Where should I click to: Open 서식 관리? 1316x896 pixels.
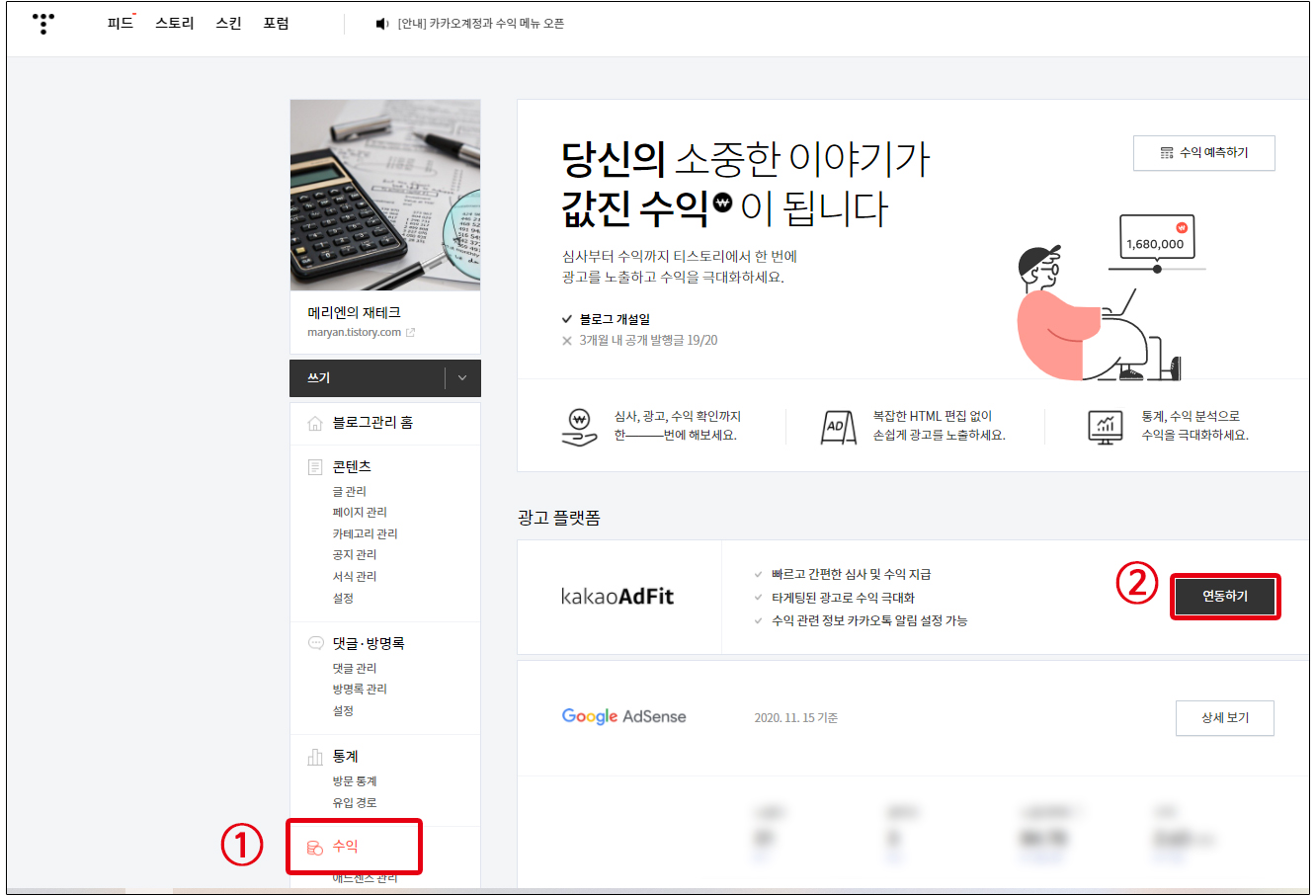(x=355, y=577)
